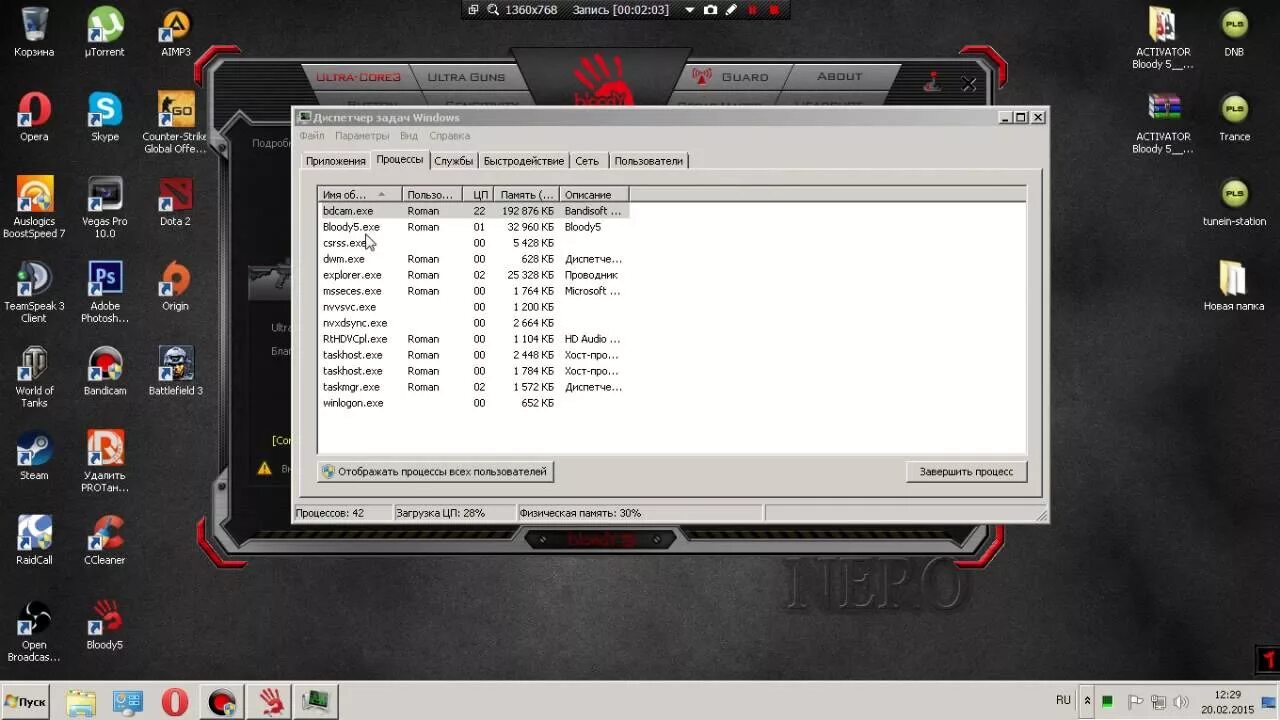The image size is (1280, 720).
Task: Switch to the Пользователи tab
Action: point(649,161)
